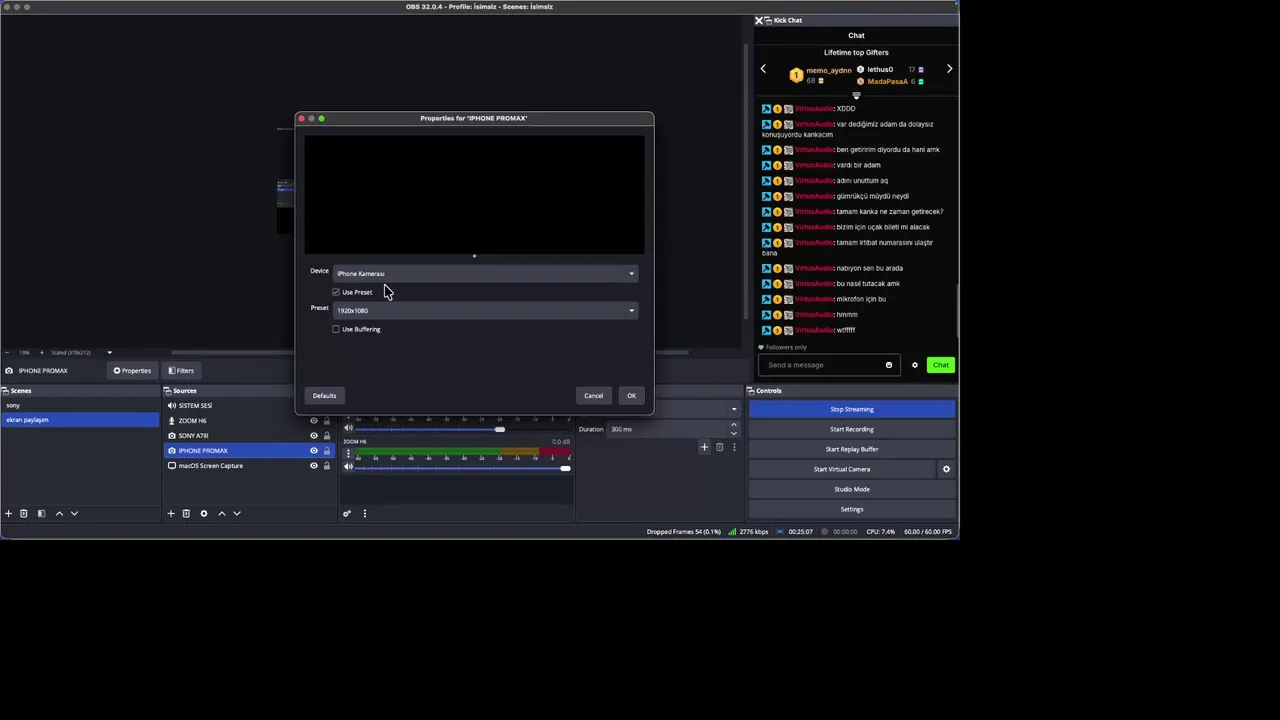Select ekran paylaşım scene
This screenshot has height=720, width=1280.
tap(79, 420)
